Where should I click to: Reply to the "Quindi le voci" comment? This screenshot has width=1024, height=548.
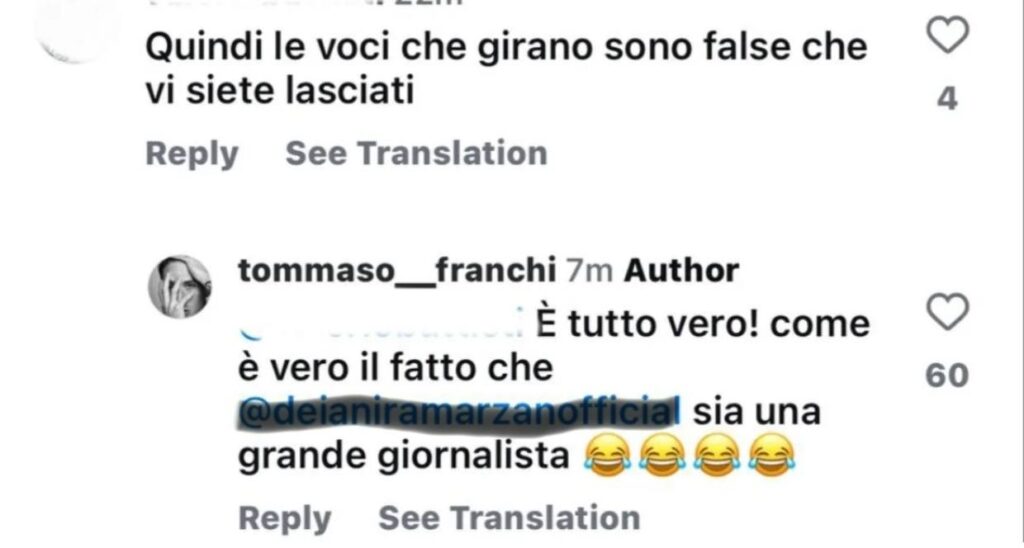(191, 154)
